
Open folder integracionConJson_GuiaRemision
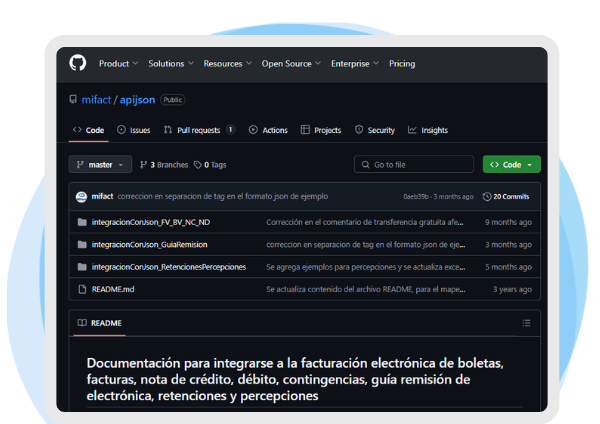pyautogui.click(x=149, y=245)
